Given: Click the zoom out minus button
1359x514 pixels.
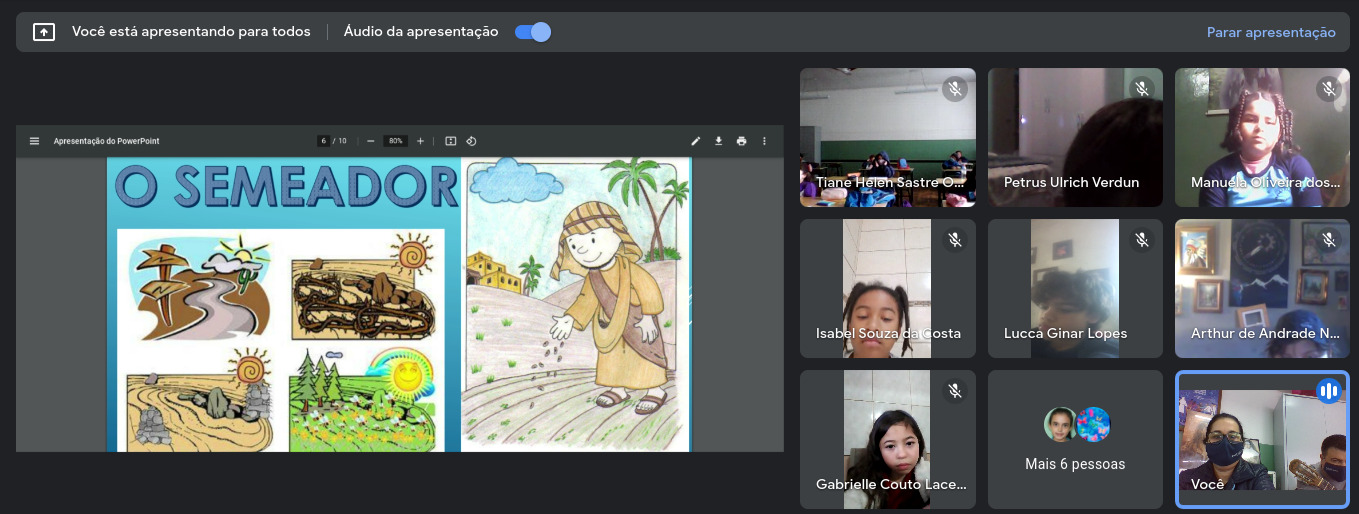Looking at the screenshot, I should click(x=370, y=141).
